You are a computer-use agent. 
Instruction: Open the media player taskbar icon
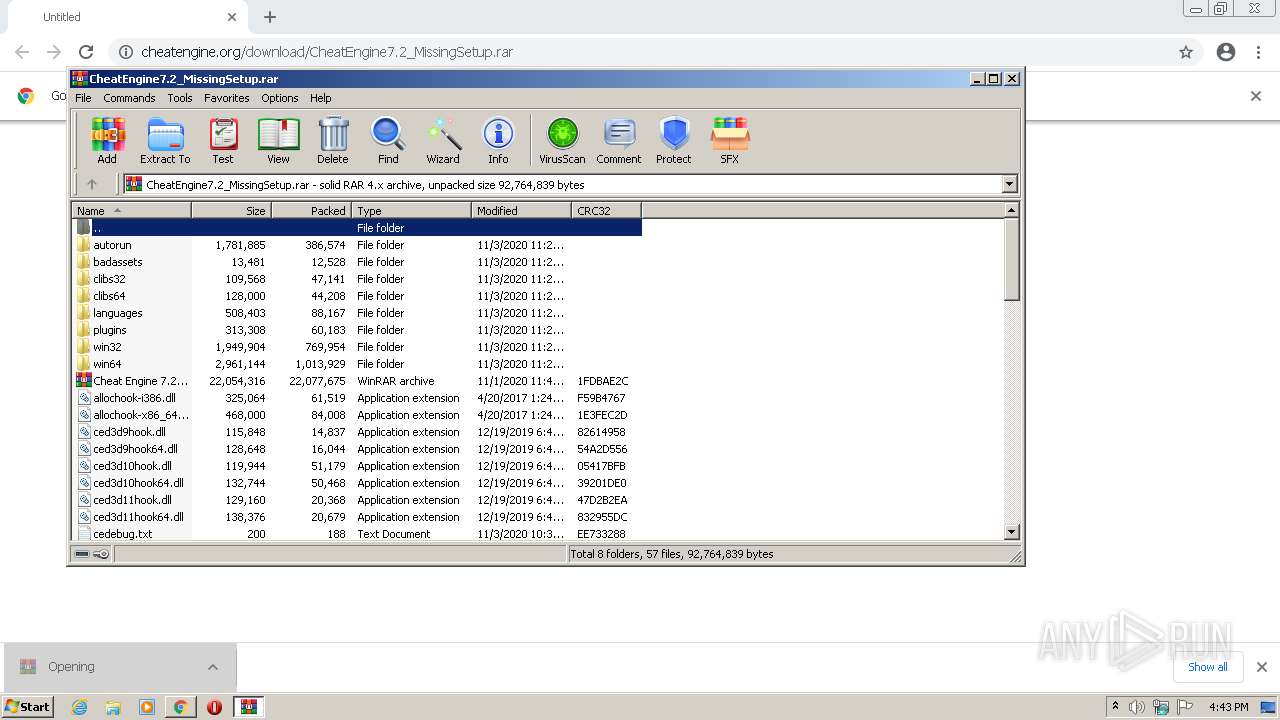(147, 707)
